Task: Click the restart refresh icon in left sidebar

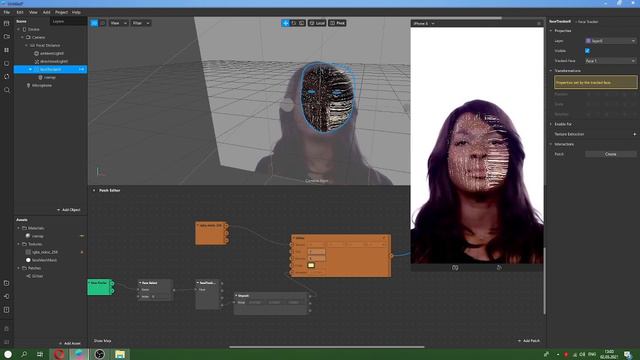Action: click(7, 76)
